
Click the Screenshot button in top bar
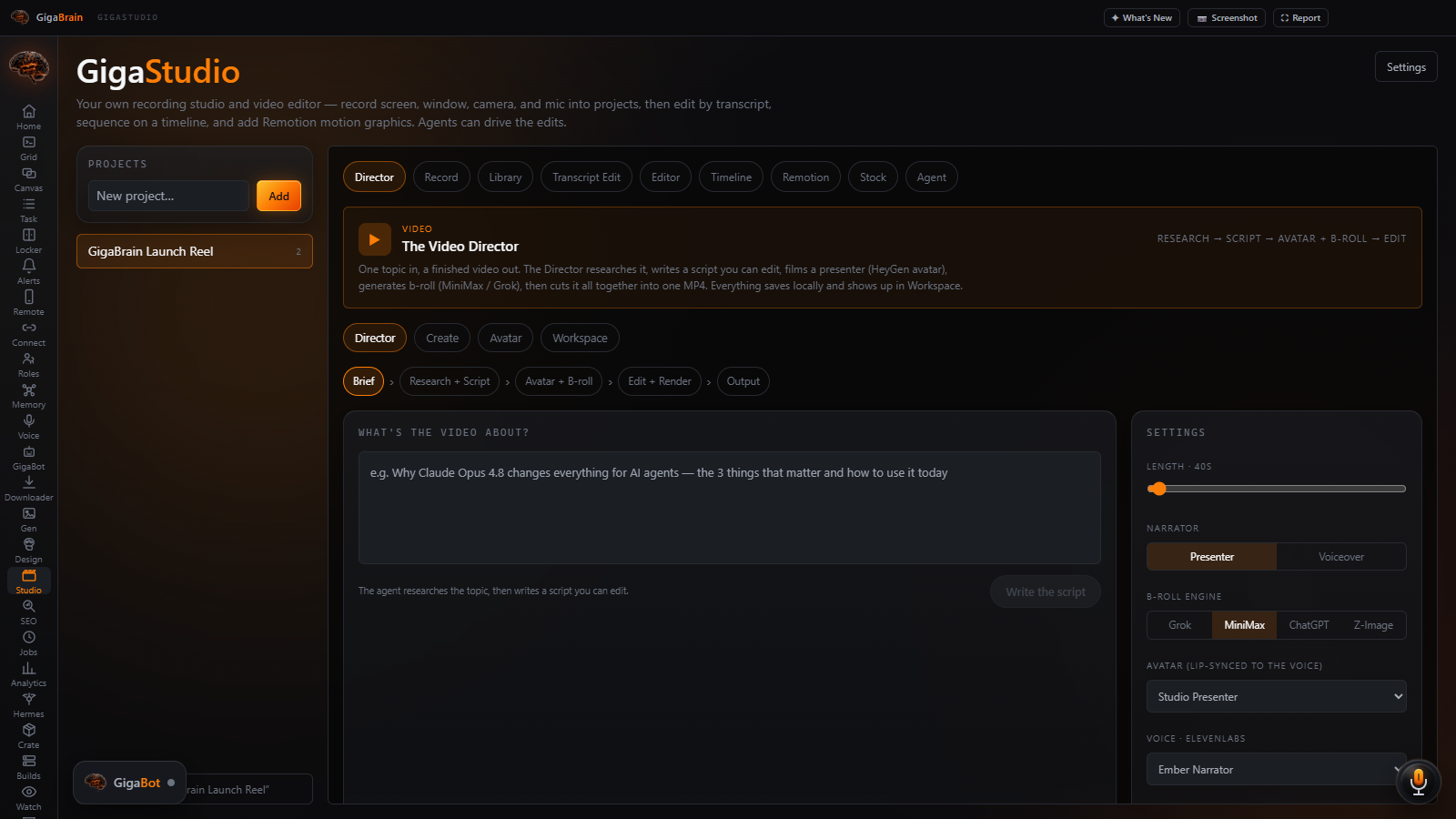(x=1226, y=18)
